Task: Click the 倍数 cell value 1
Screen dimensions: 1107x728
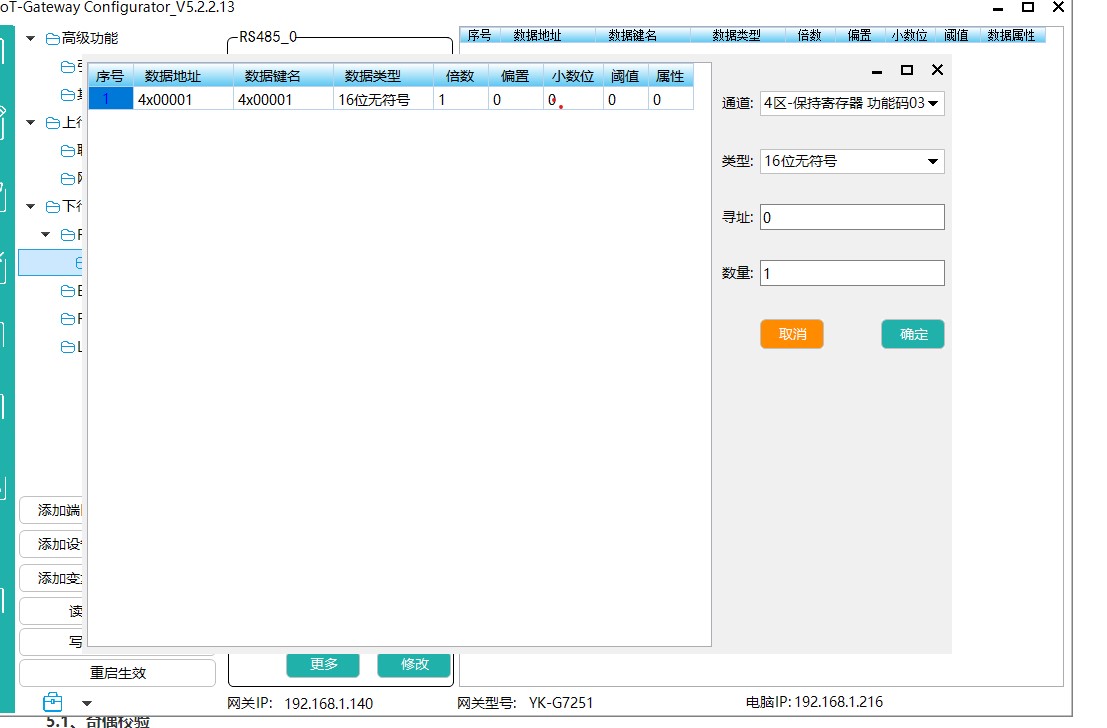Action: click(x=461, y=100)
